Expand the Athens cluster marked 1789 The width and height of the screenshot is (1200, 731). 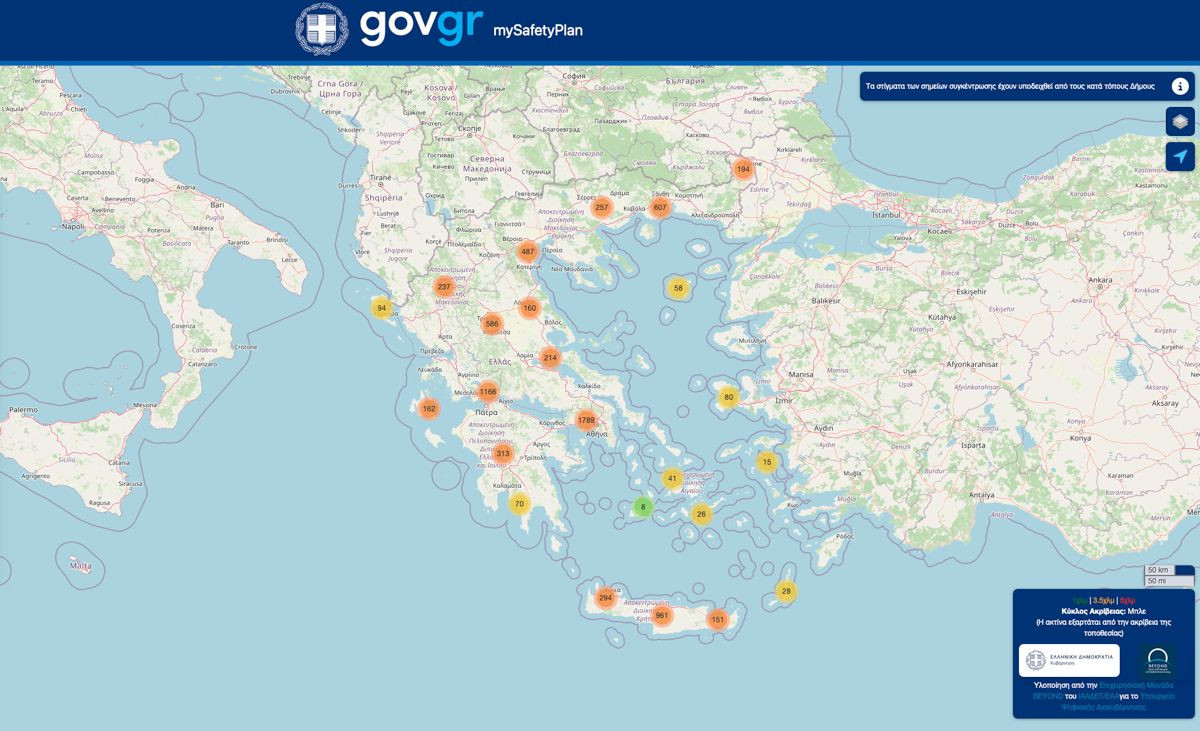(x=586, y=420)
